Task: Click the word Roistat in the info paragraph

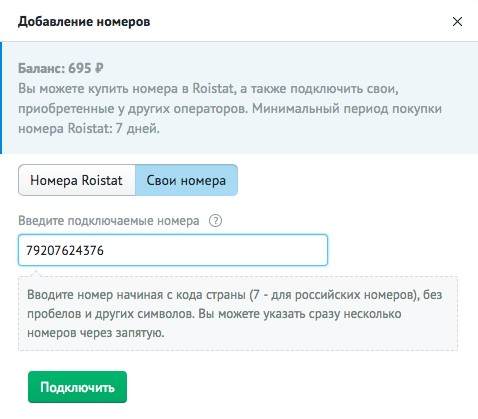Action: (x=213, y=89)
